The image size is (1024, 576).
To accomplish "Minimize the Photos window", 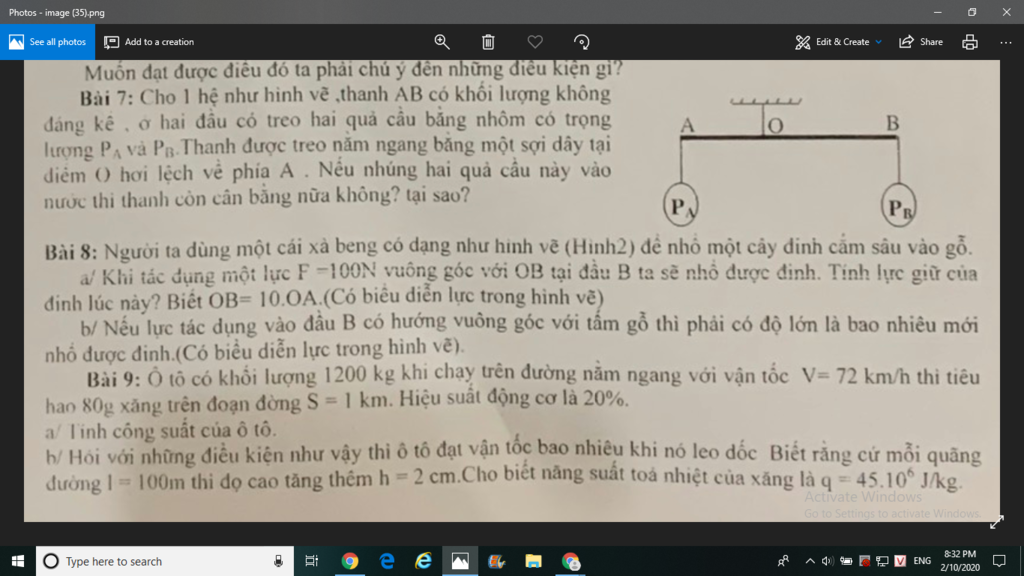I will click(938, 12).
